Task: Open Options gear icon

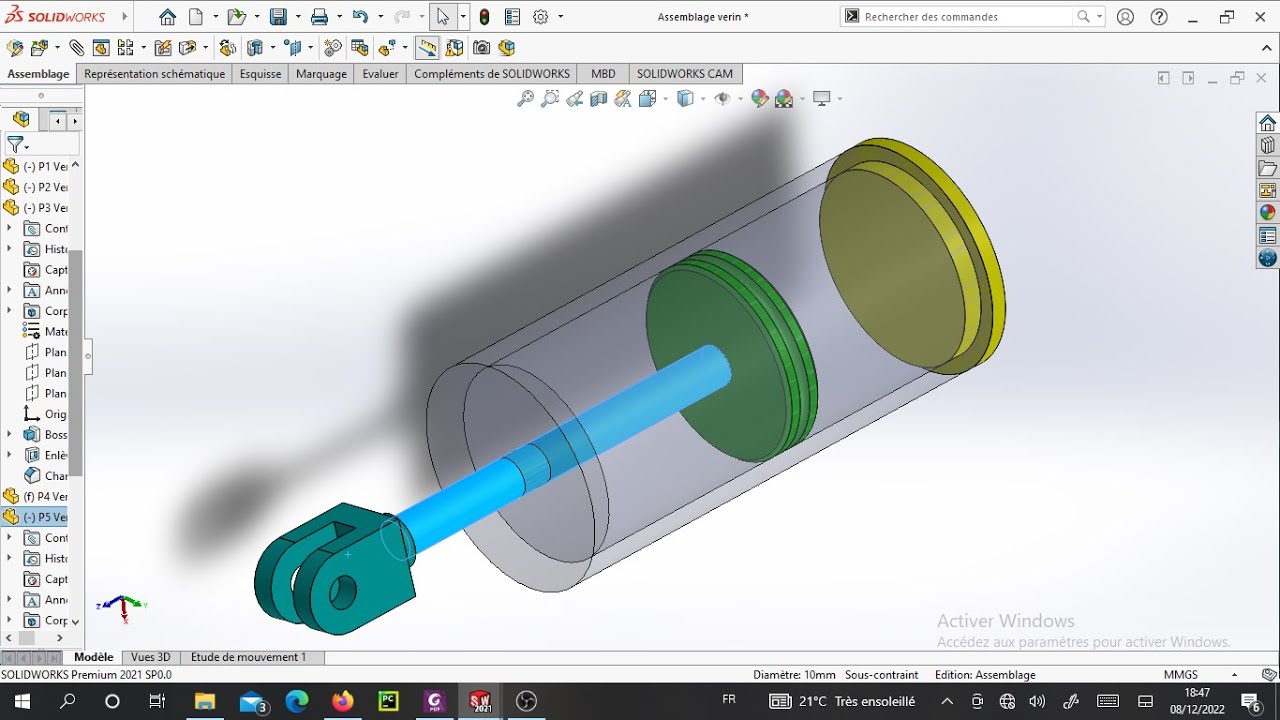Action: pos(541,17)
